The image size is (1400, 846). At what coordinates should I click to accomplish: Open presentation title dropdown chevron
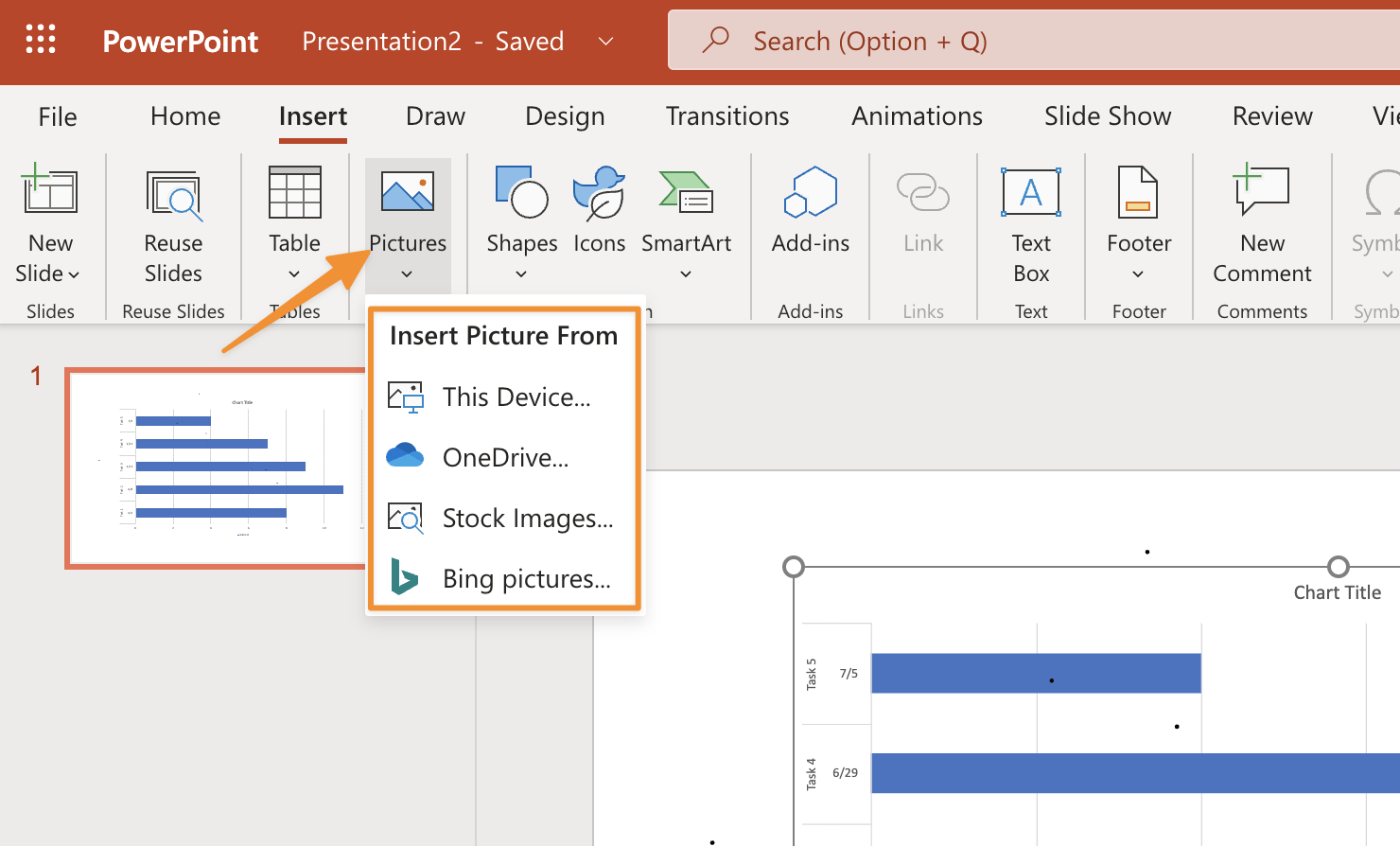(x=606, y=42)
